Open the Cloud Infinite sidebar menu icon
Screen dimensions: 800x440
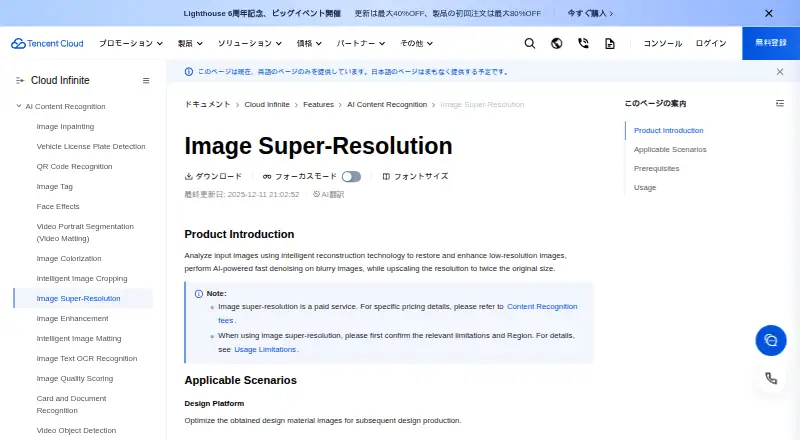coord(146,81)
